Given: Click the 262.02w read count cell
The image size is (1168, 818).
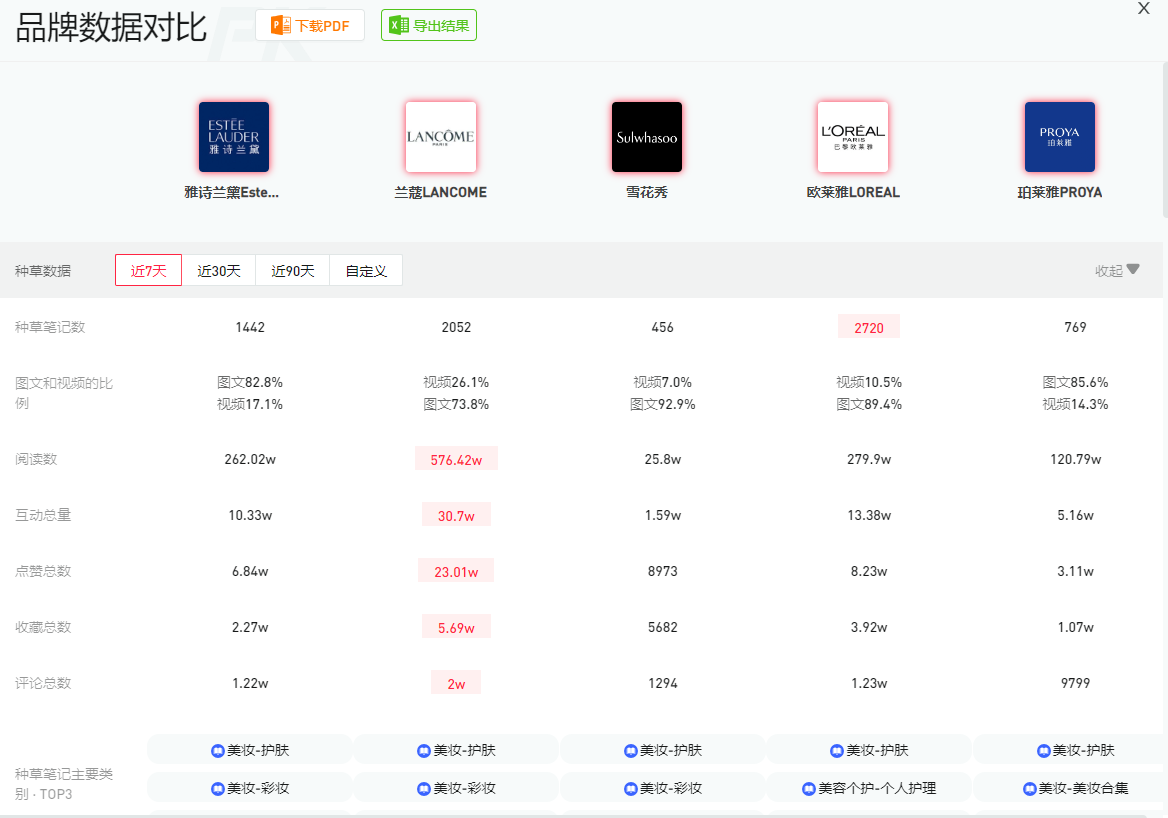Looking at the screenshot, I should pyautogui.click(x=250, y=459).
